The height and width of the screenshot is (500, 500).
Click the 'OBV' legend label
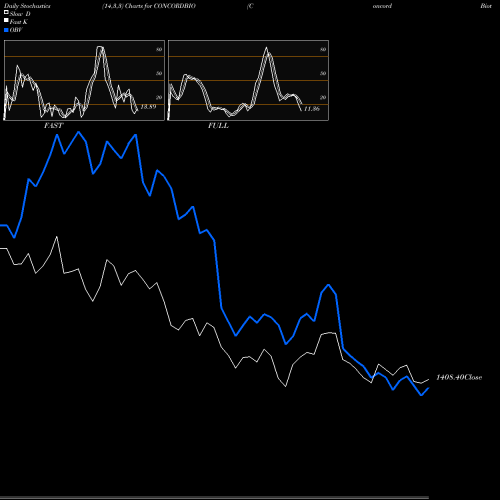16,30
